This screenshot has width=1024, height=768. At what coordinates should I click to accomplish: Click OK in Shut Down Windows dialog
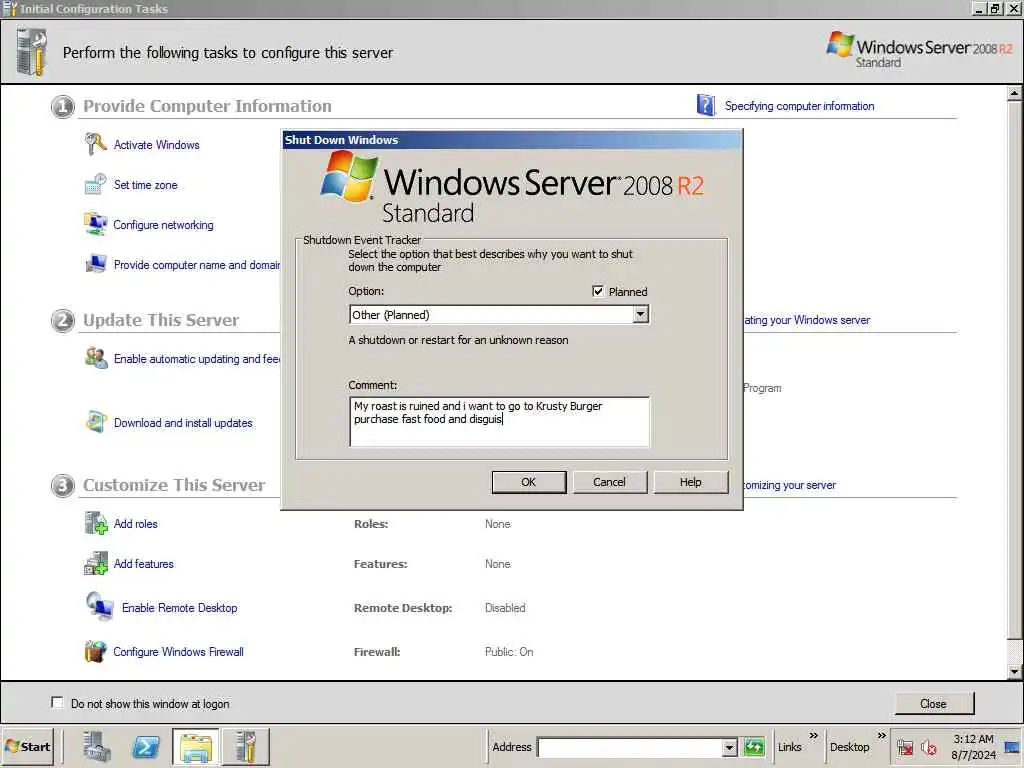[528, 482]
